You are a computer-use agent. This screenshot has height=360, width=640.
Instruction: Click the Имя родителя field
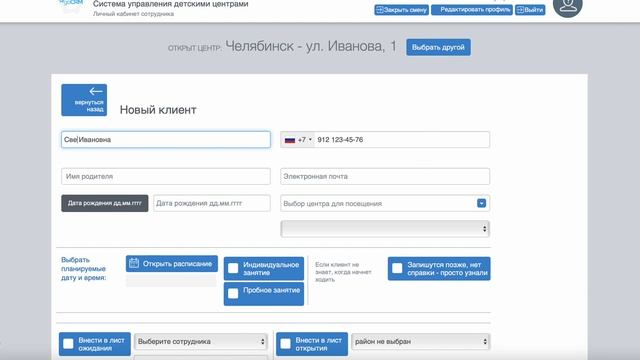click(x=166, y=176)
